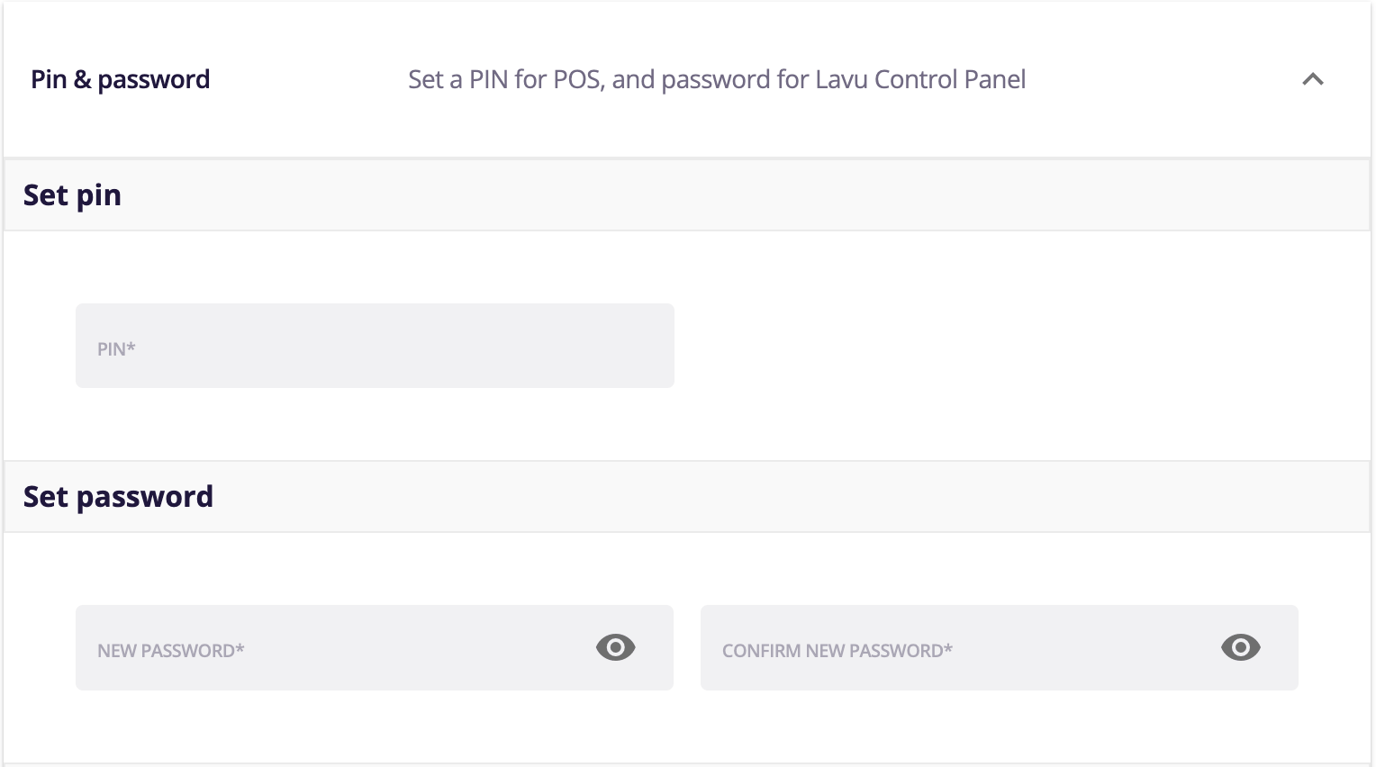1376x767 pixels.
Task: Click the CONFIRM NEW PASSWORD* placeholder label
Action: (x=837, y=651)
